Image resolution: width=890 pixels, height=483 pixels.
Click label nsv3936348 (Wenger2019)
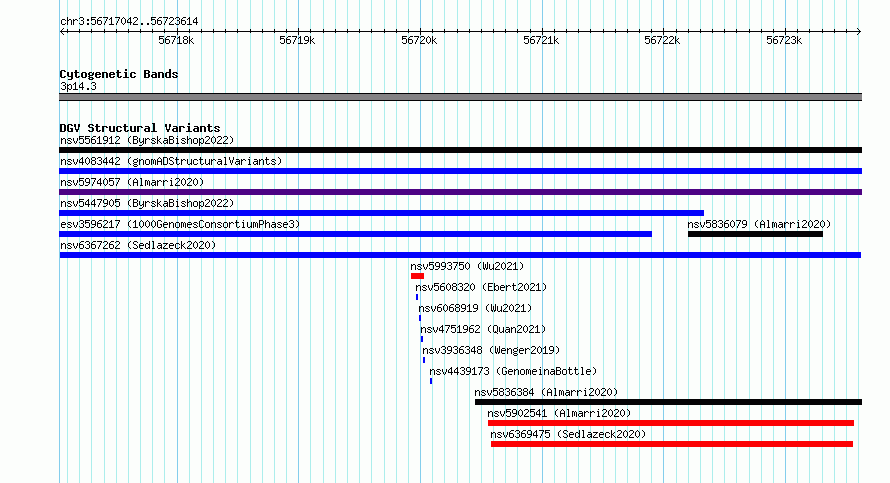pos(491,350)
